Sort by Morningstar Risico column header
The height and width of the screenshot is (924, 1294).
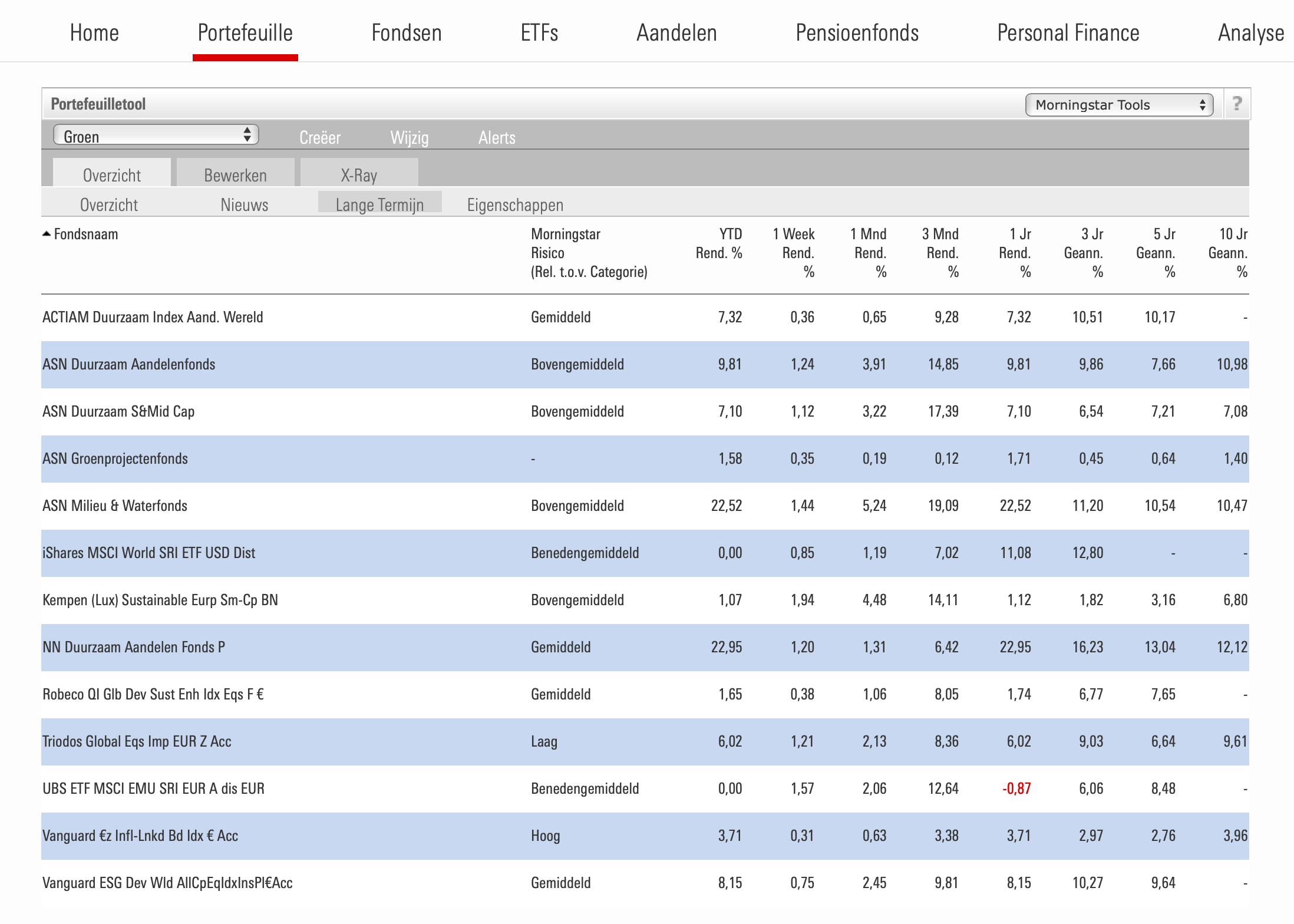coord(589,253)
